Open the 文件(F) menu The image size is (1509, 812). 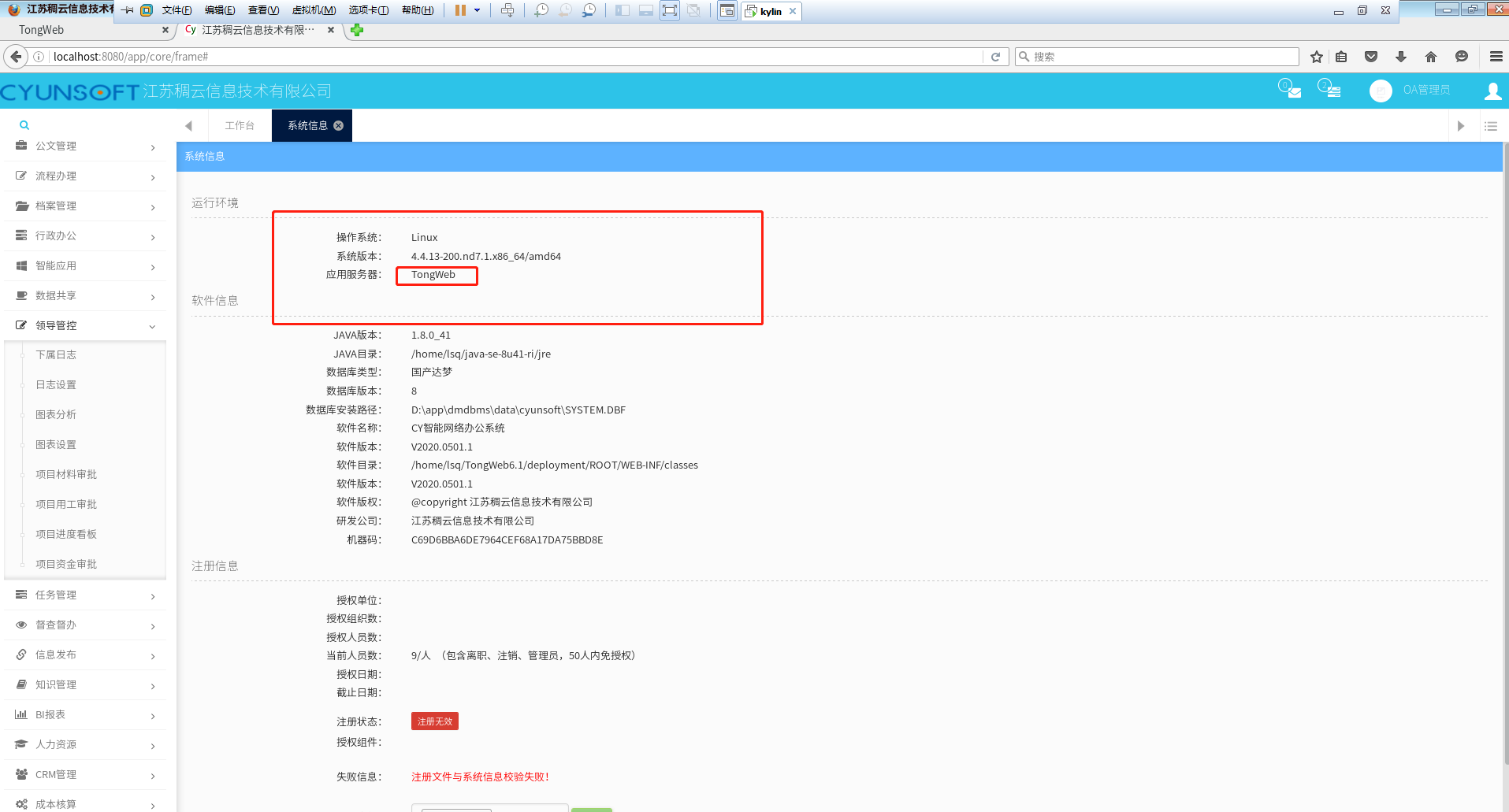click(177, 10)
